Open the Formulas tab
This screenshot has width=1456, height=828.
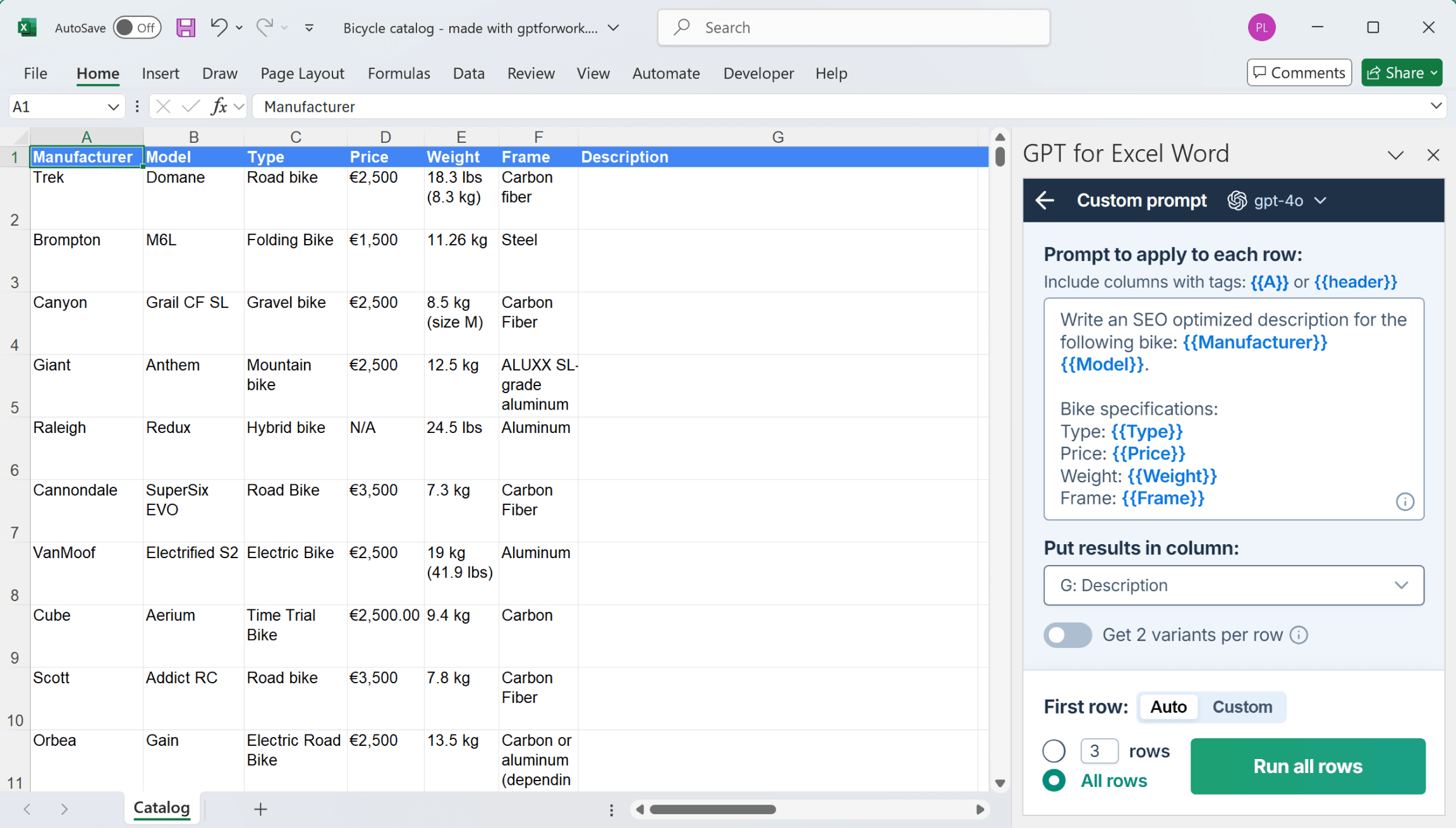399,73
